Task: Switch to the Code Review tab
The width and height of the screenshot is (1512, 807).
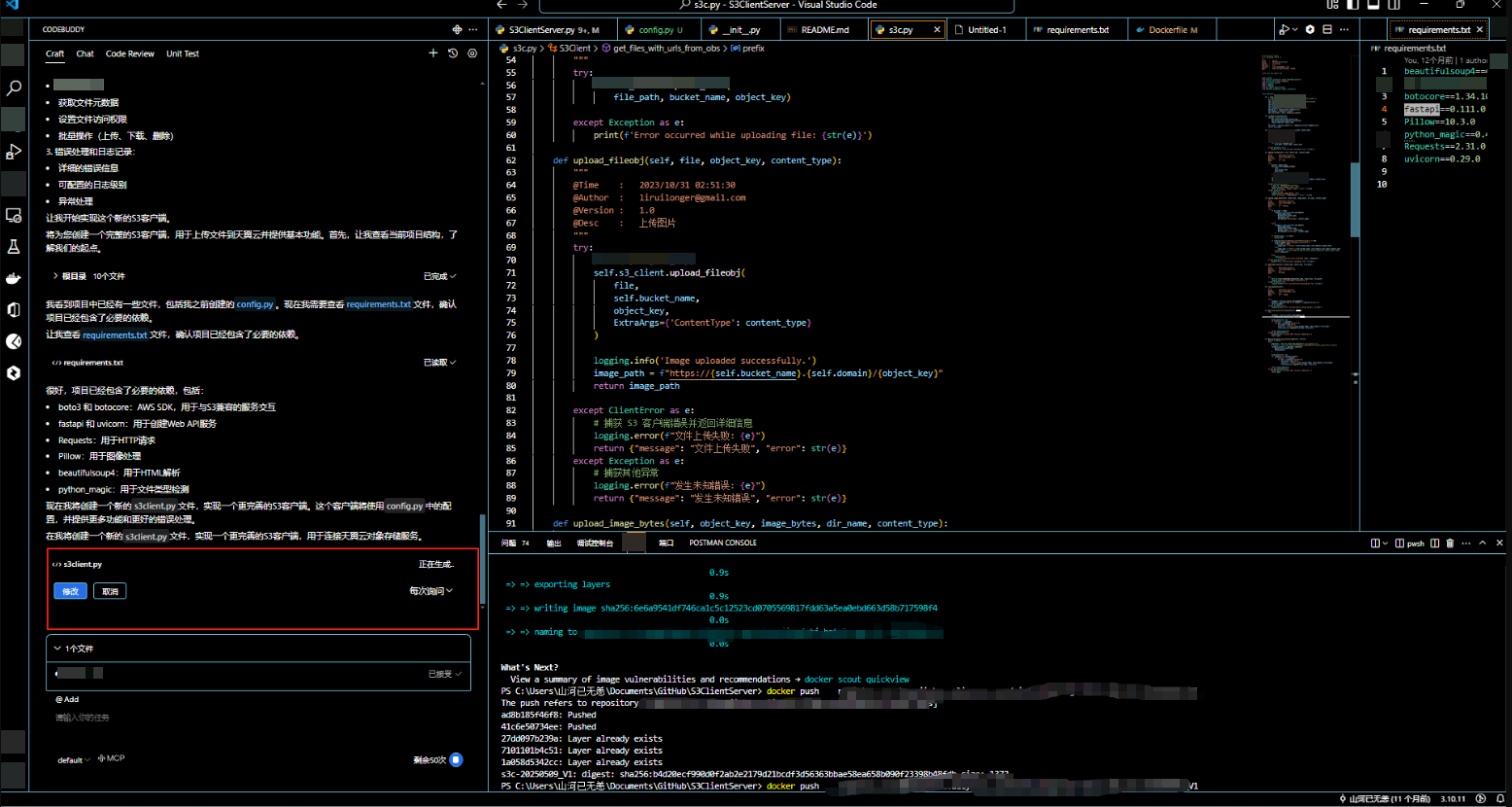Action: point(130,53)
